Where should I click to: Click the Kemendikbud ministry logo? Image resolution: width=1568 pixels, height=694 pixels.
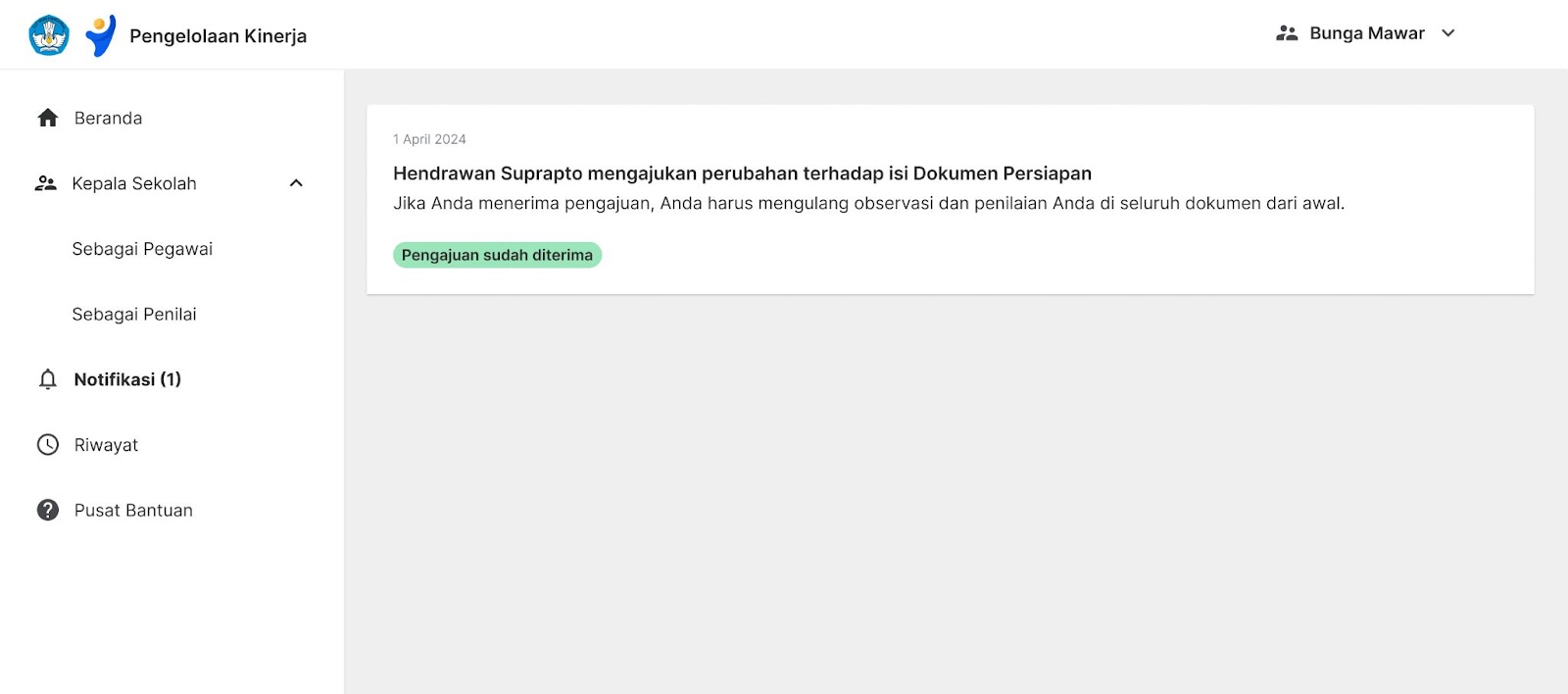[x=49, y=35]
